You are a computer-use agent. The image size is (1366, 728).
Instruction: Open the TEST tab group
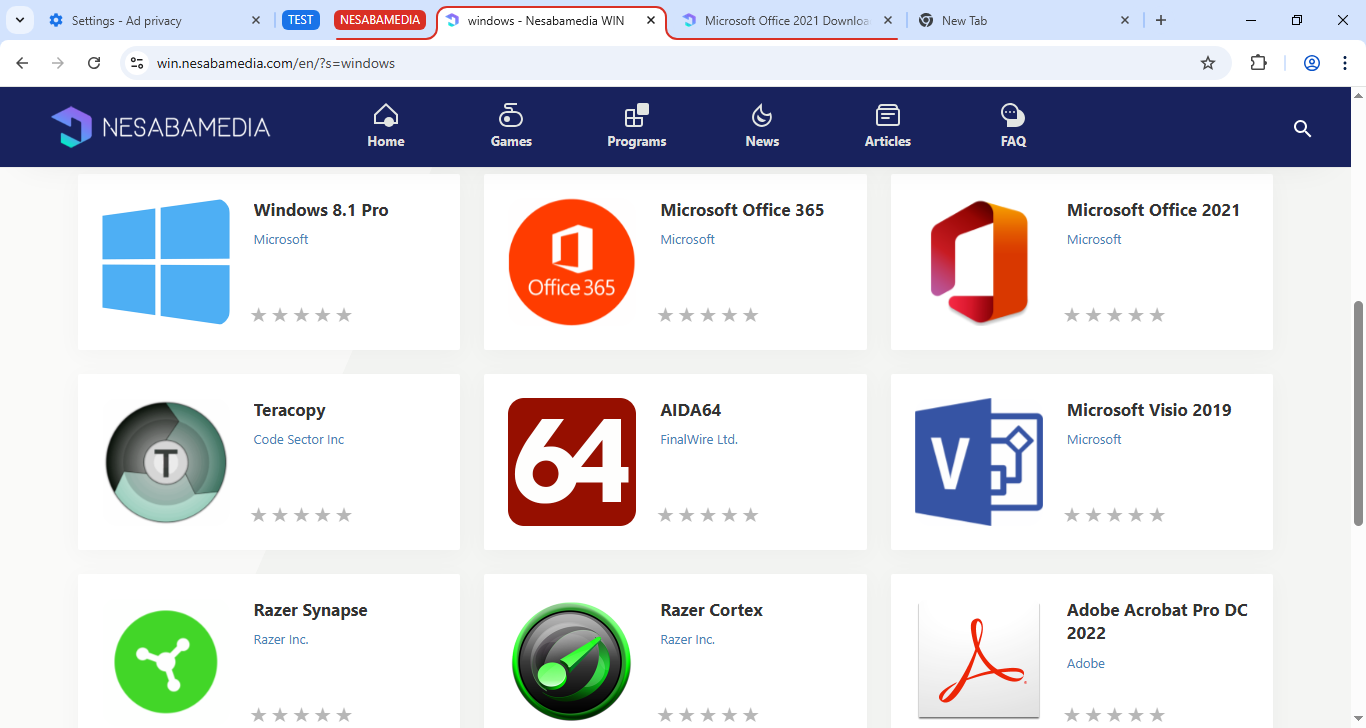[x=301, y=20]
